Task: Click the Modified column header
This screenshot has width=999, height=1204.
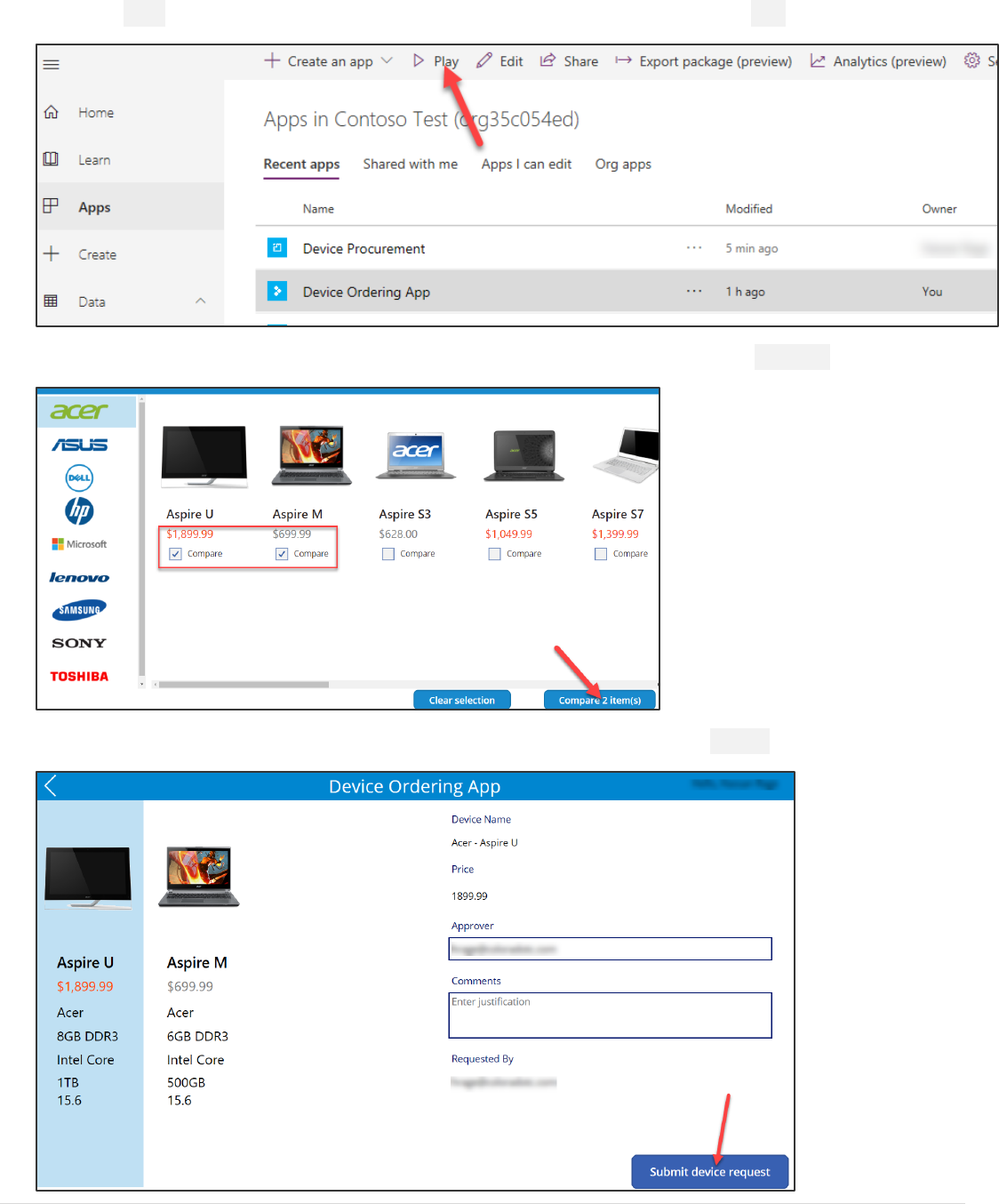Action: pos(748,209)
